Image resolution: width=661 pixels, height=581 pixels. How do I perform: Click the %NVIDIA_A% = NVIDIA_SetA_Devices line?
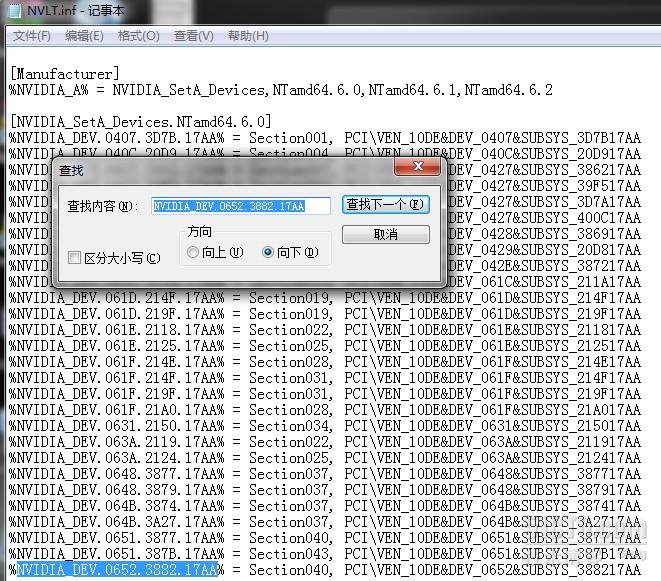(x=281, y=90)
